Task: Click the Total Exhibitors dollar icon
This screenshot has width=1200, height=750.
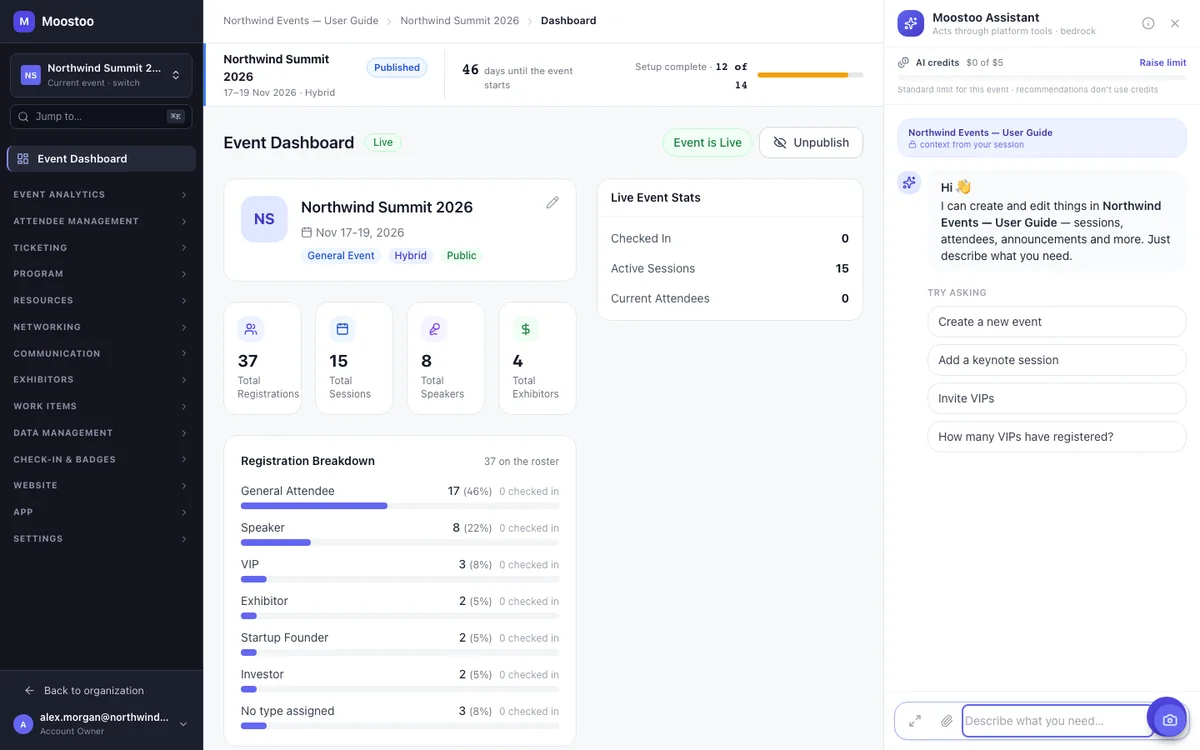Action: pyautogui.click(x=526, y=328)
